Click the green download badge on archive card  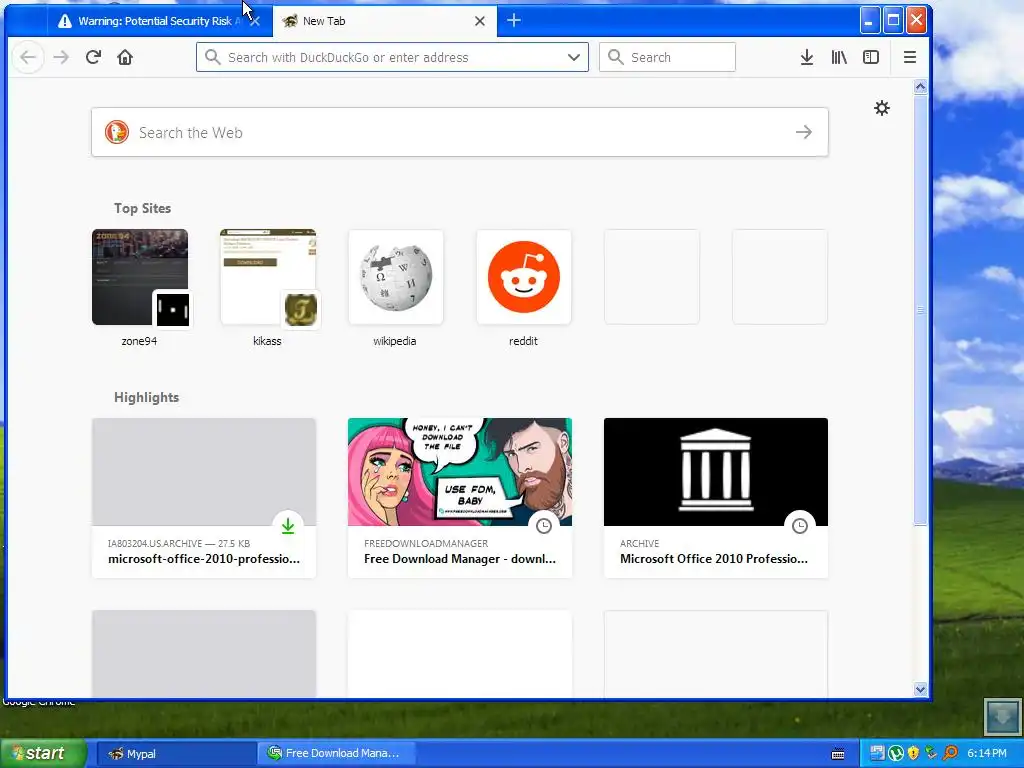(x=288, y=526)
